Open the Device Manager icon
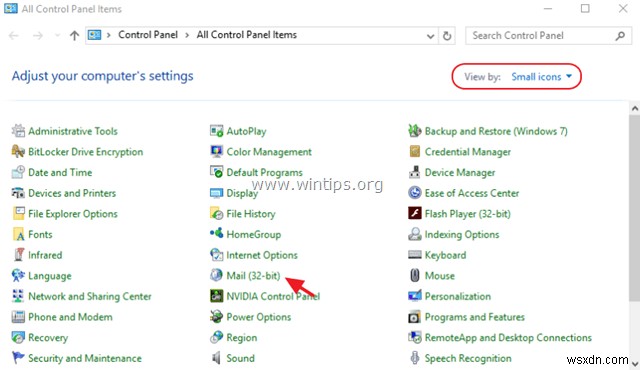The image size is (640, 370). (x=415, y=172)
